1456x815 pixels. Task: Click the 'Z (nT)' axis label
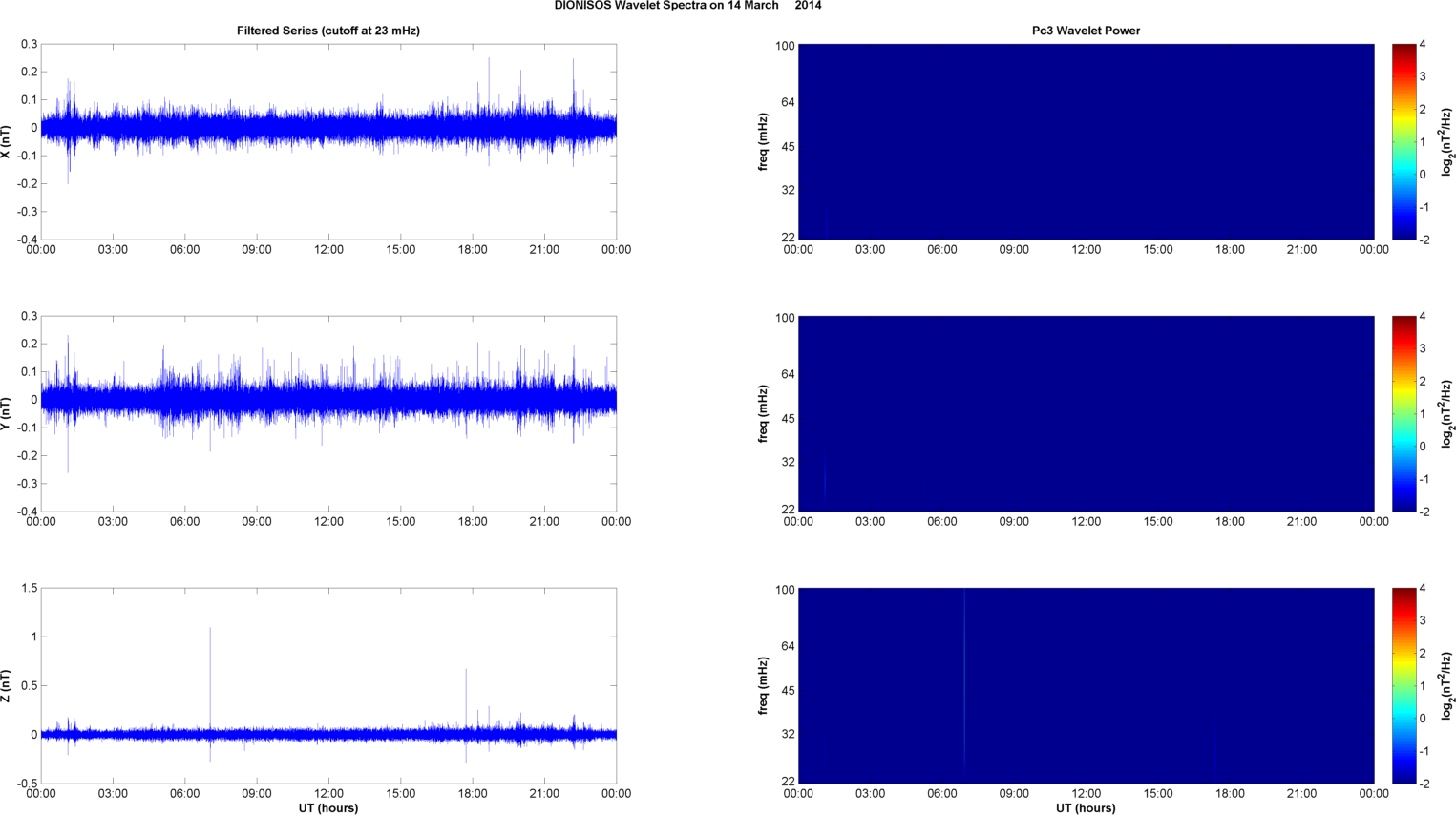click(x=7, y=685)
